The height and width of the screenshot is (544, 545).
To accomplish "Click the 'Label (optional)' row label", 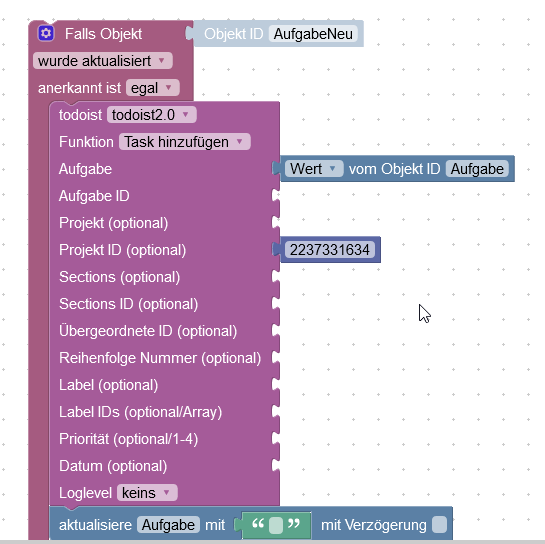I will [x=109, y=385].
